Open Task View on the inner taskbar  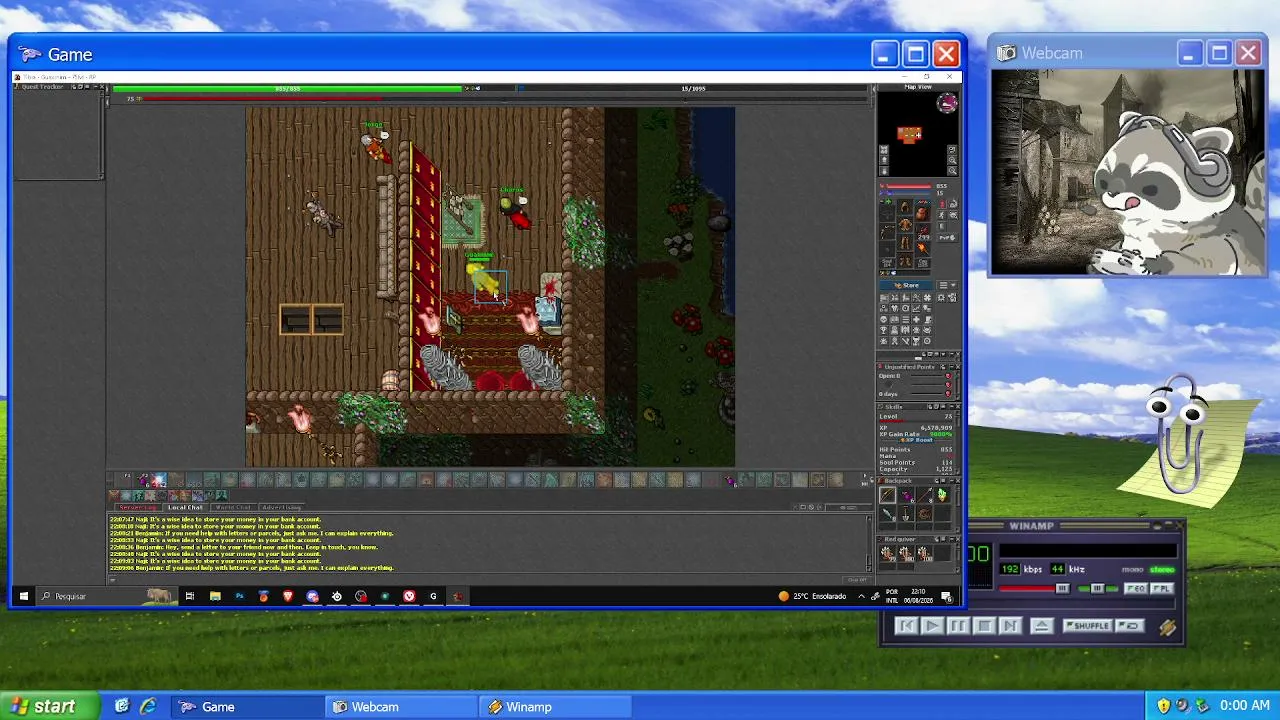tap(189, 596)
